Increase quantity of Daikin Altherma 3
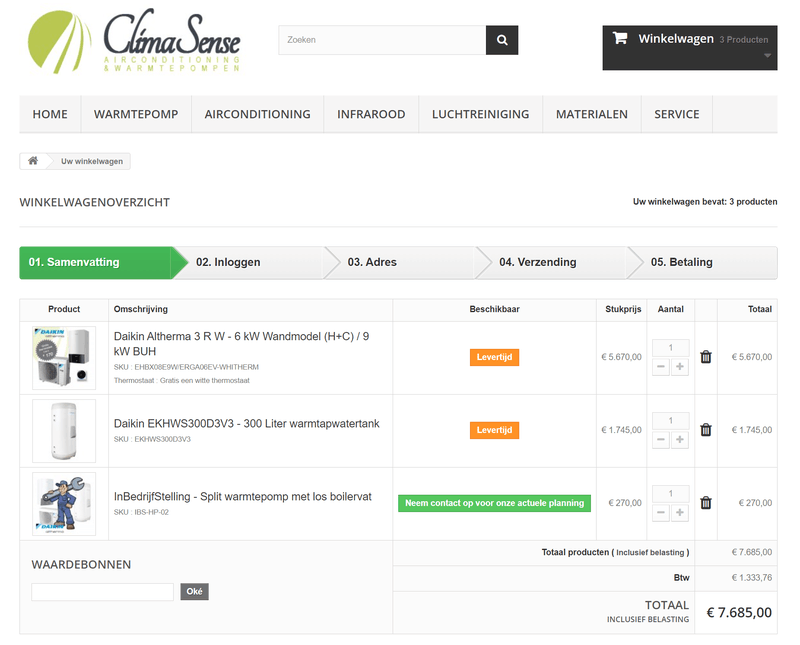 (680, 366)
